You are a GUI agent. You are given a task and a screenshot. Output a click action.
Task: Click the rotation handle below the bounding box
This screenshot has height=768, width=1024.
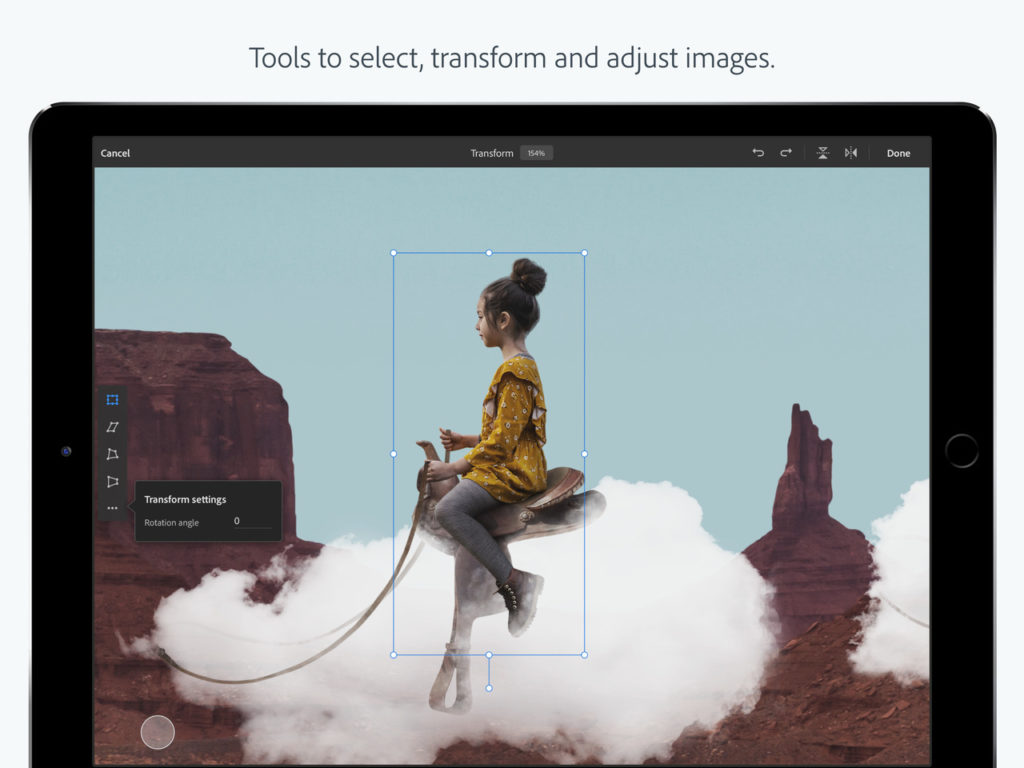pyautogui.click(x=489, y=687)
